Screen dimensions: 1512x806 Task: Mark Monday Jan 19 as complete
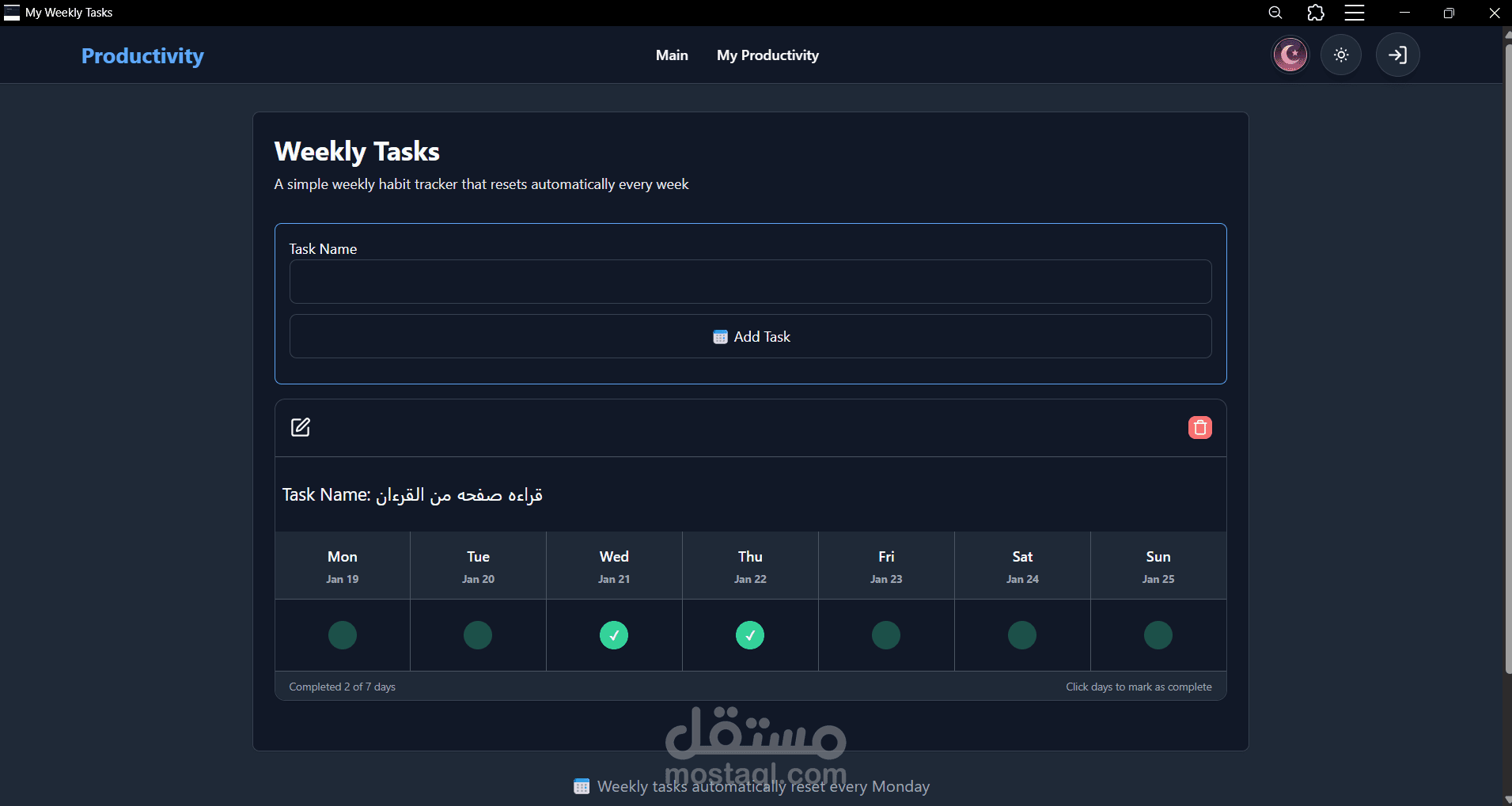click(x=342, y=634)
